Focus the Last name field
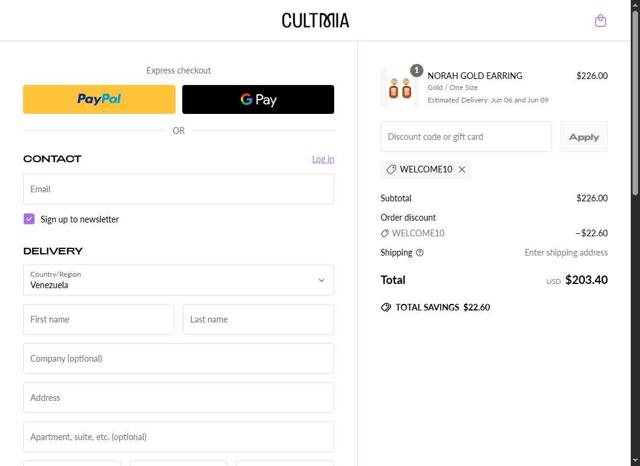This screenshot has width=640, height=466. pos(258,319)
